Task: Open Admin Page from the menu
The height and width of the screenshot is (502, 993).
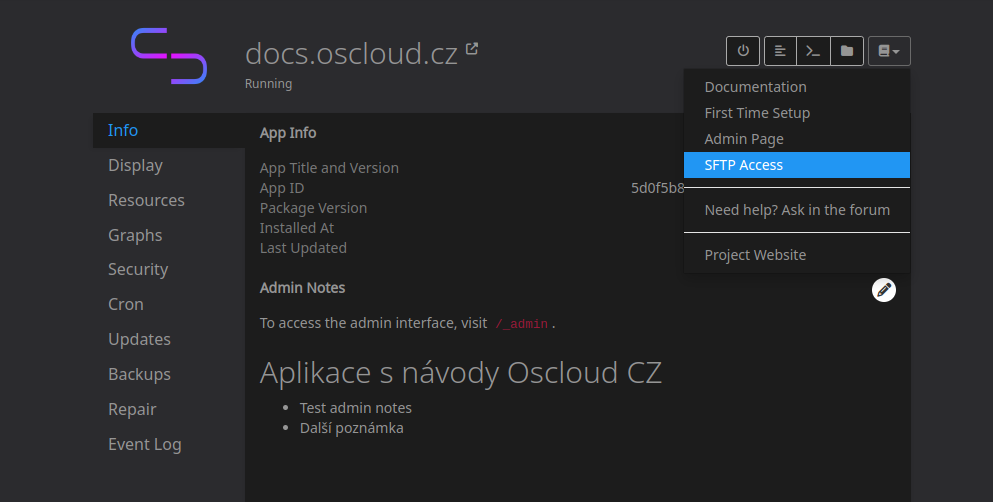Action: (744, 139)
